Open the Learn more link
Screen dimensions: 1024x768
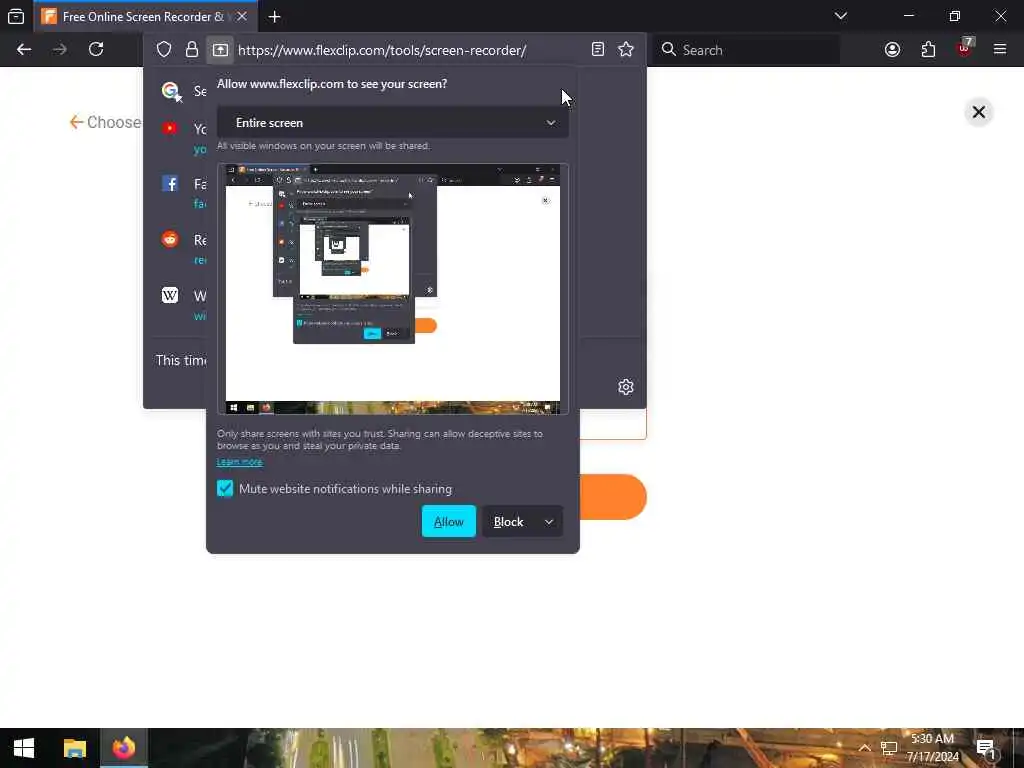click(x=240, y=462)
